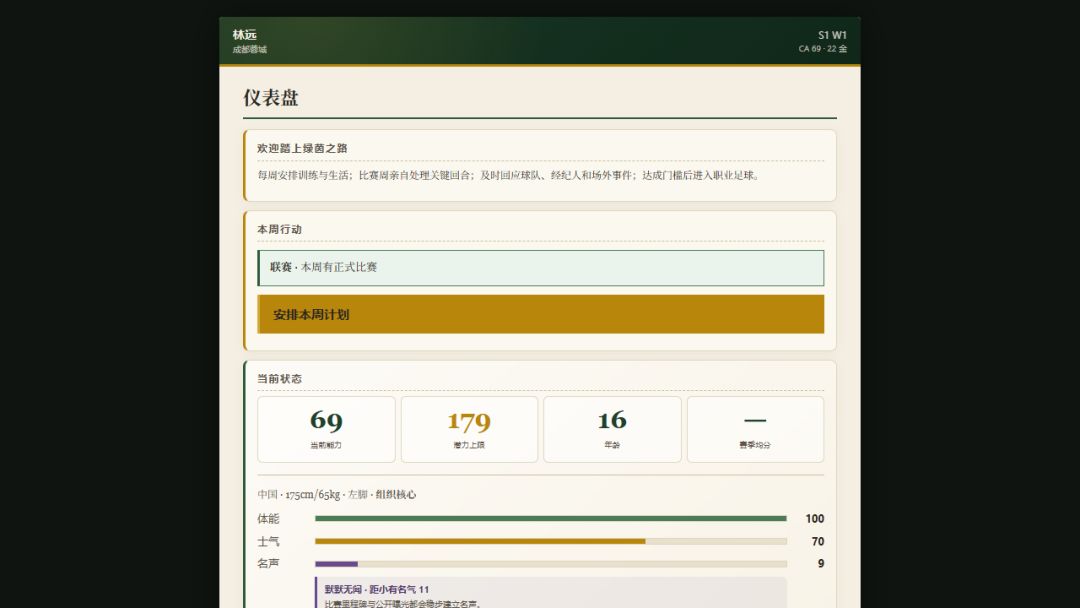Click the 体能 progress bar
The width and height of the screenshot is (1080, 608).
point(550,518)
